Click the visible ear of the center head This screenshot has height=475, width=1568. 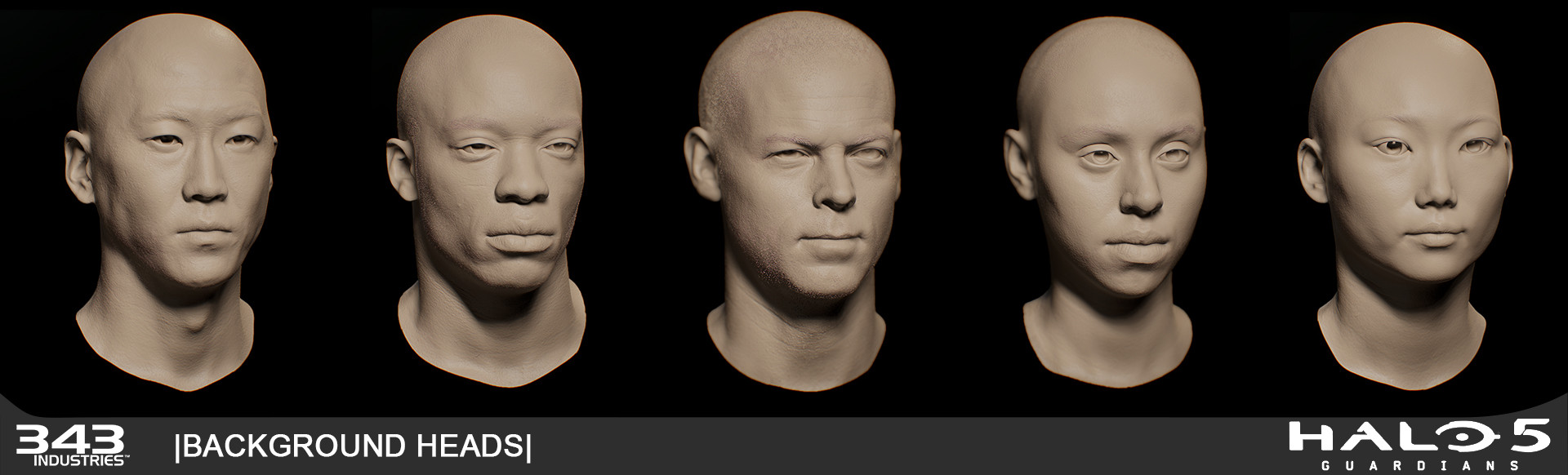click(x=702, y=163)
